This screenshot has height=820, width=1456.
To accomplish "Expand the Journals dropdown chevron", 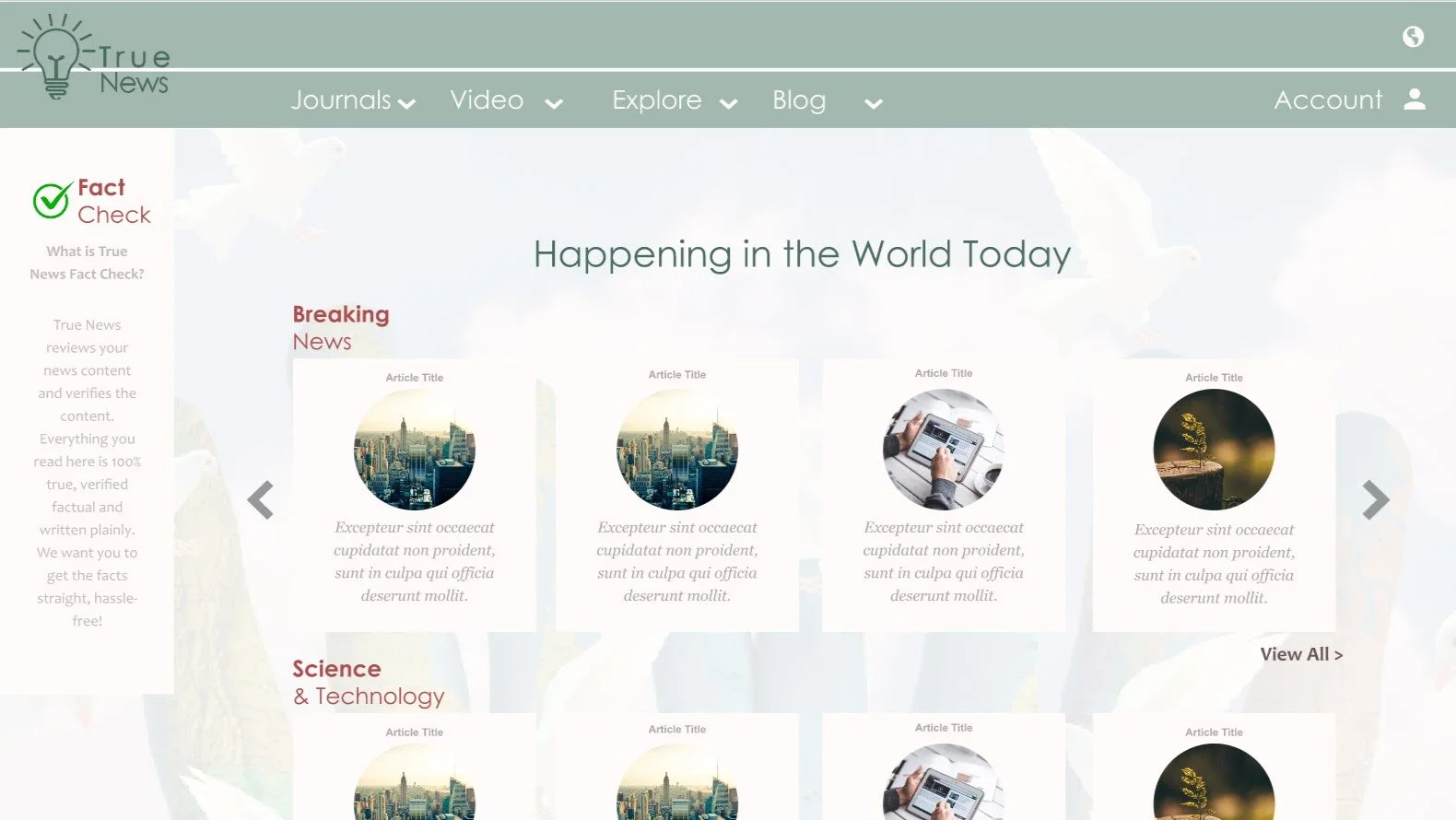I will click(x=406, y=104).
